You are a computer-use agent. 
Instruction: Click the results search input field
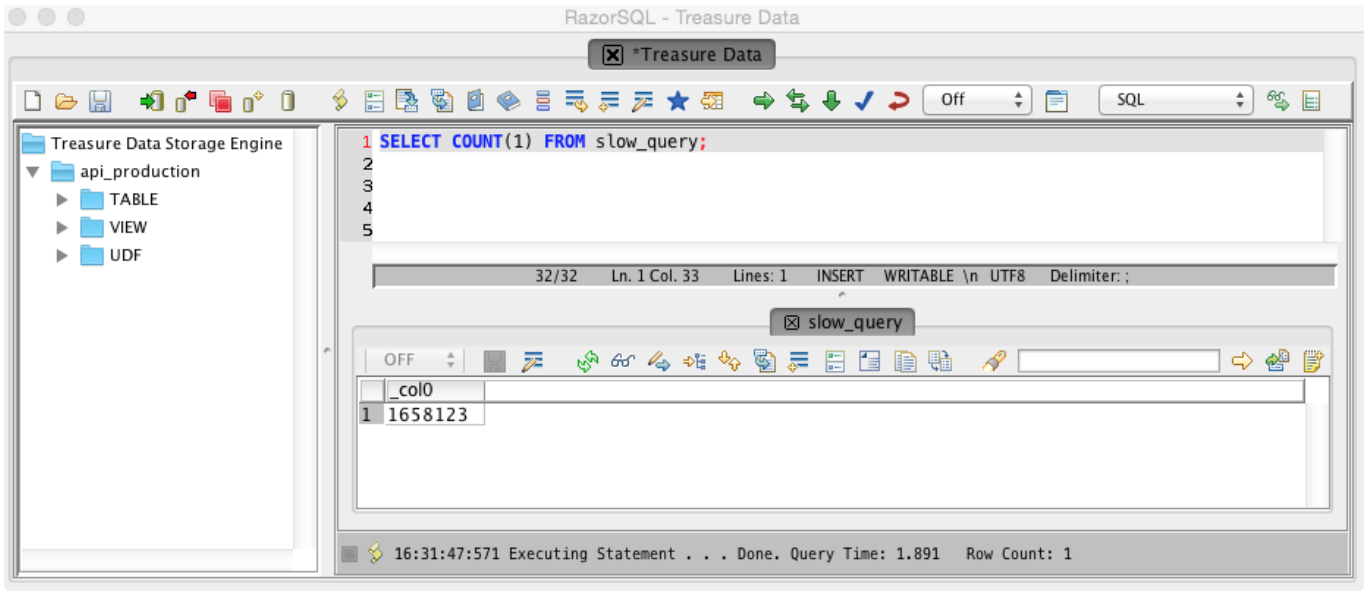pos(1118,361)
